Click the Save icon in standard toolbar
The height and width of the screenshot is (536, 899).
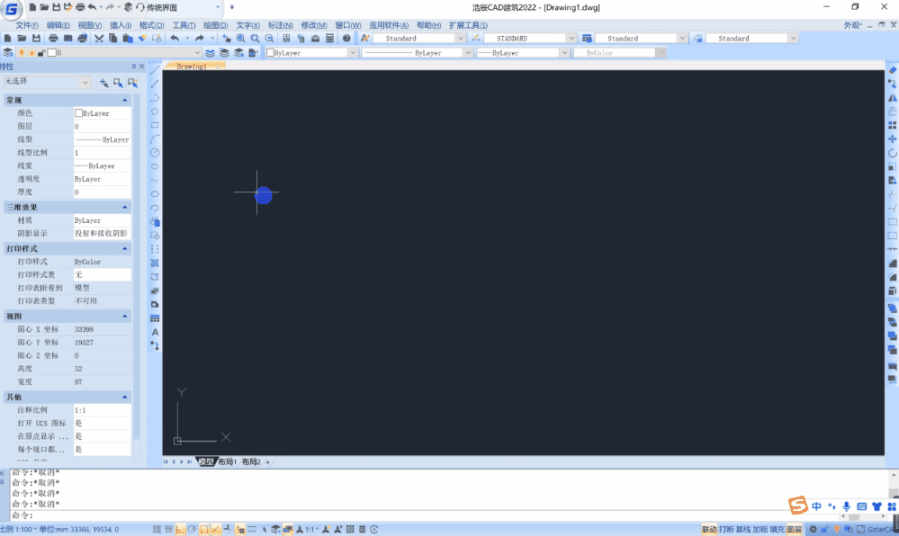click(x=36, y=38)
